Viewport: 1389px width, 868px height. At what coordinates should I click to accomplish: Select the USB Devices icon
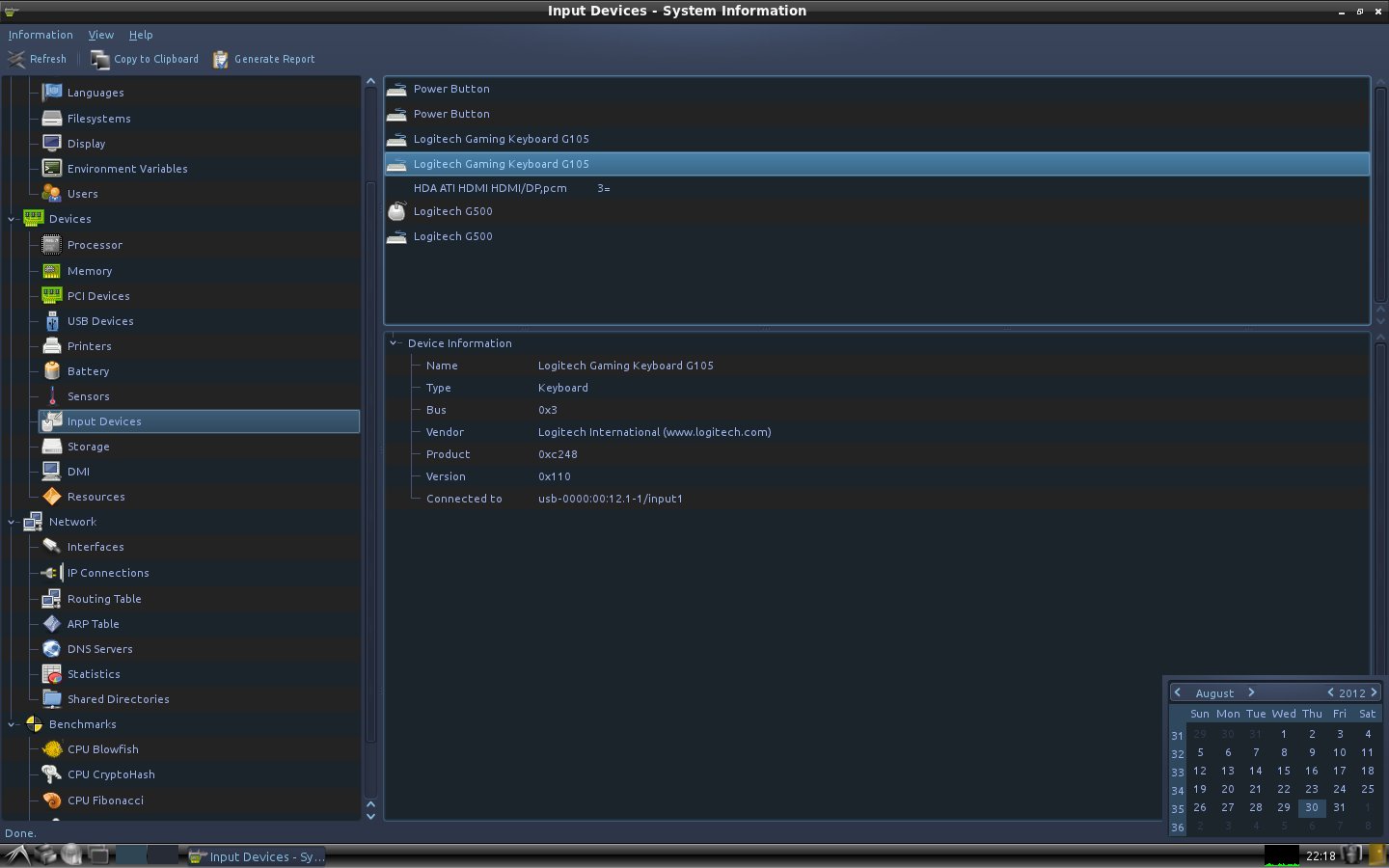point(52,321)
